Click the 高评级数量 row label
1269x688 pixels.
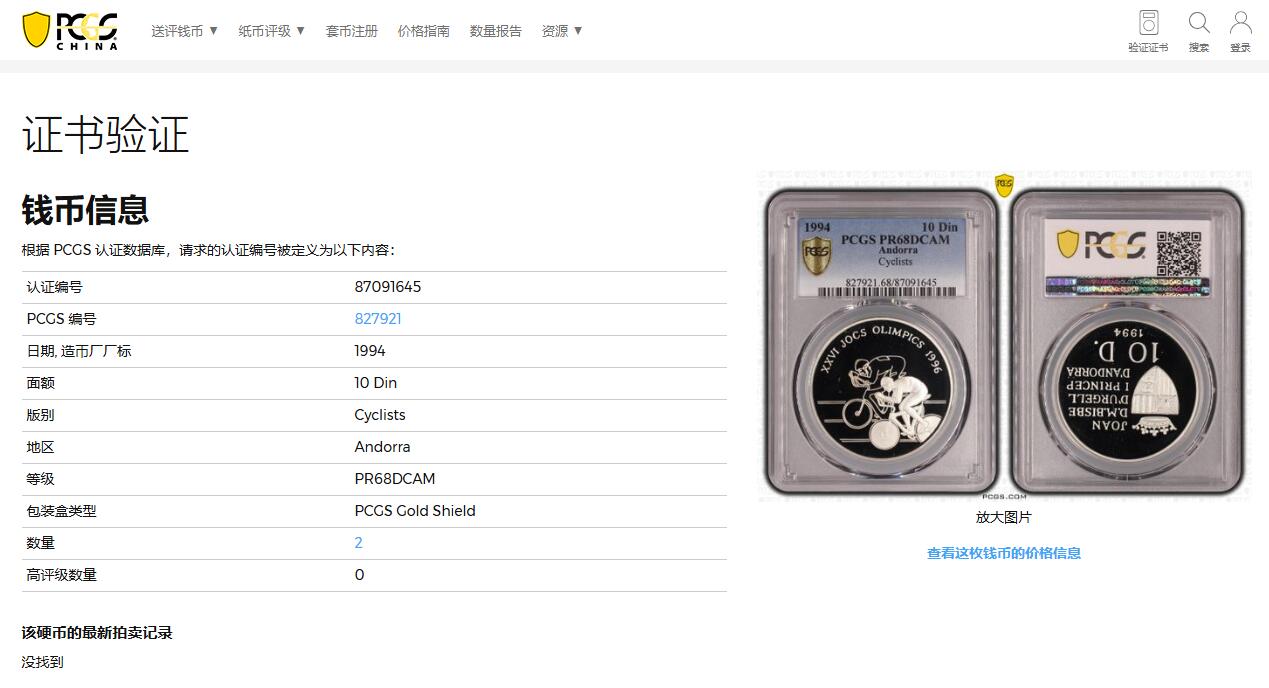point(61,575)
